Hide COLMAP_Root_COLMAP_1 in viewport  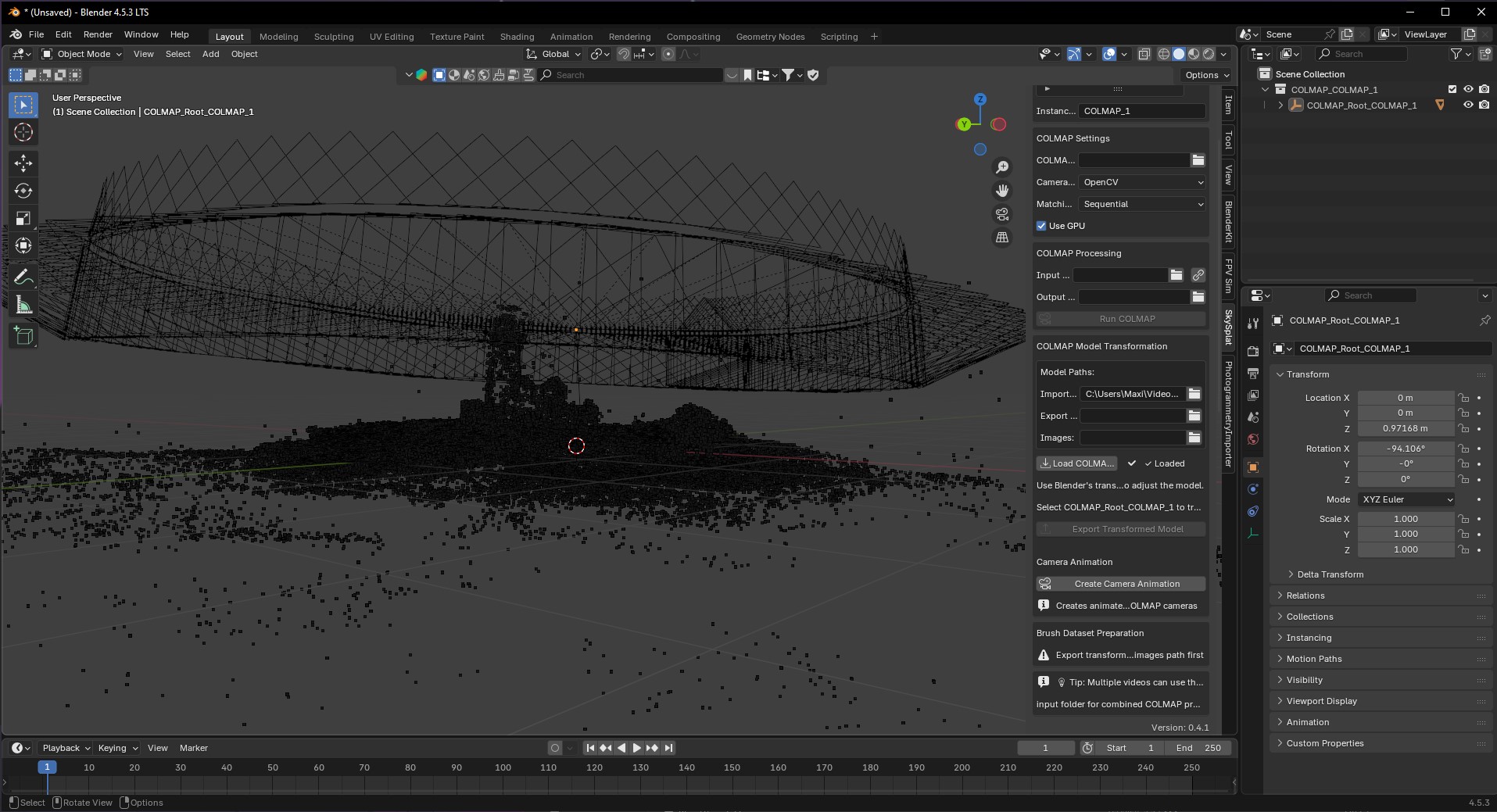click(x=1468, y=106)
